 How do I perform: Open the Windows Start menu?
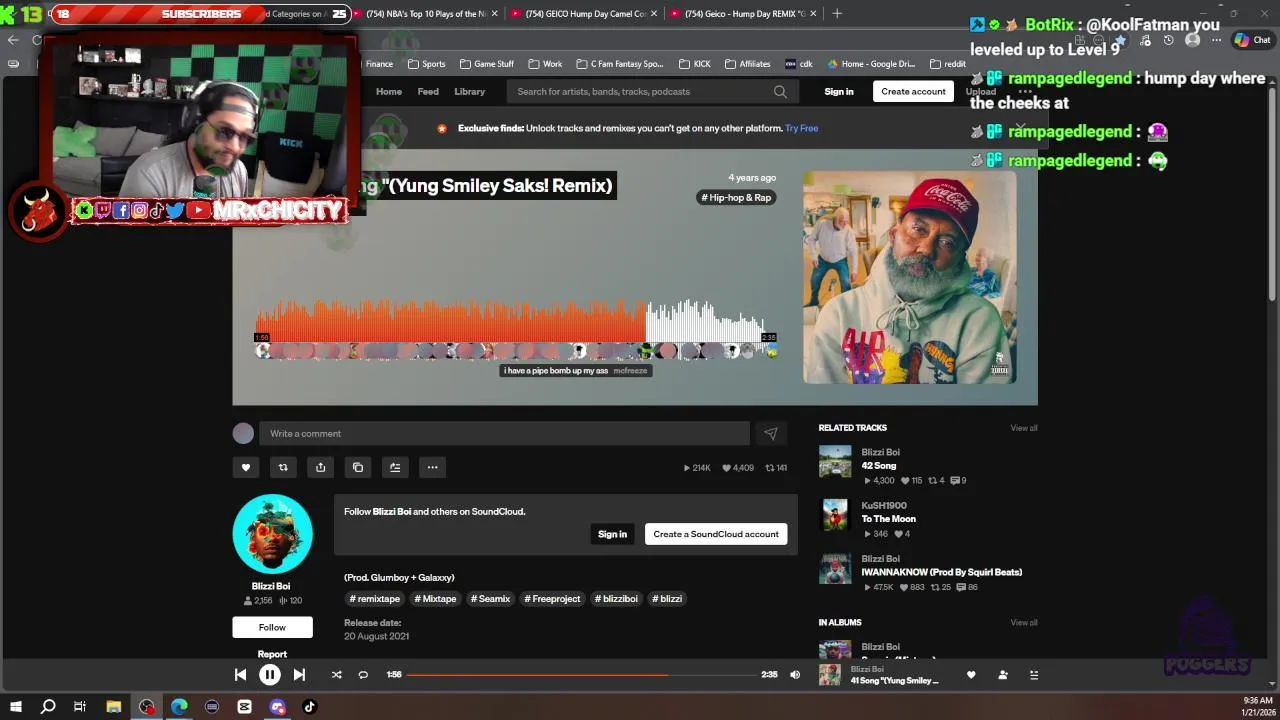(16, 707)
